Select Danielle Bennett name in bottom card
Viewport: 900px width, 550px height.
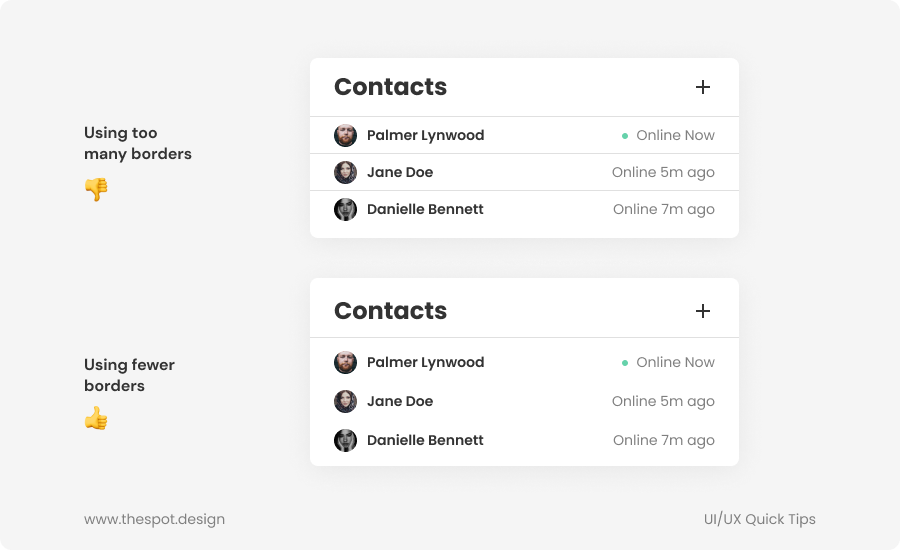pyautogui.click(x=425, y=440)
